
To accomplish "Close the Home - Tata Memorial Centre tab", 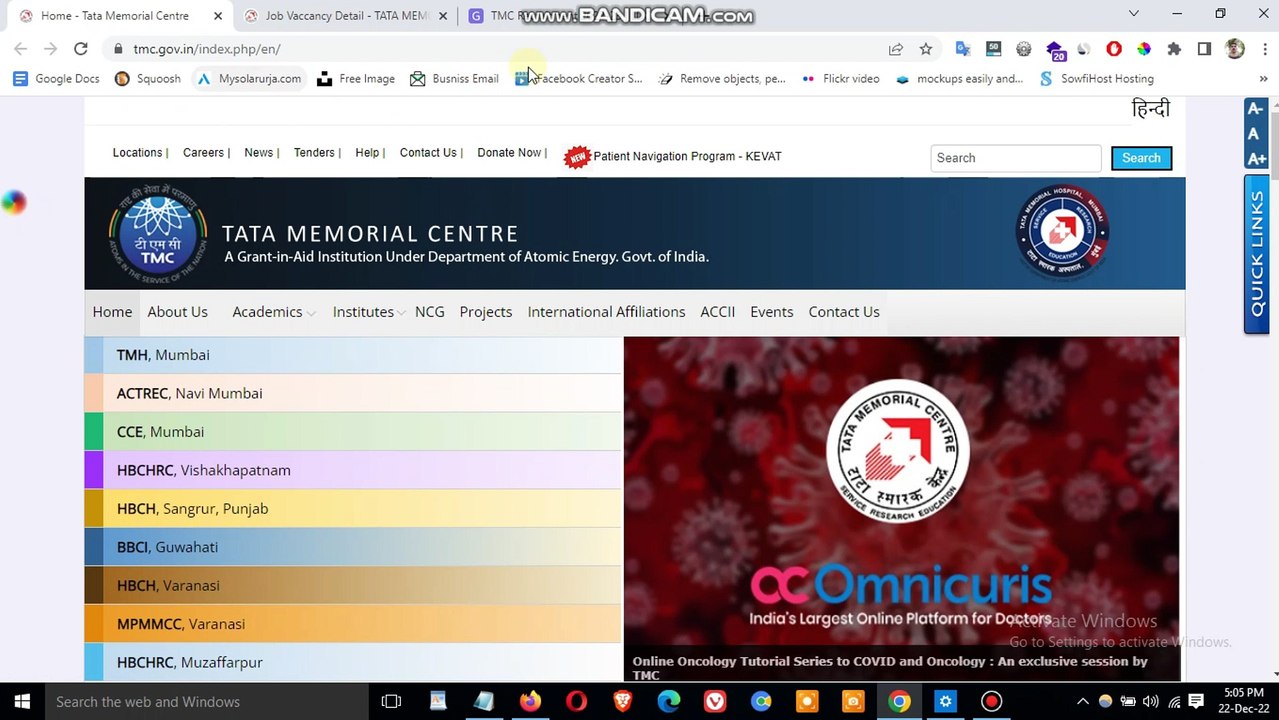I will pos(218,16).
